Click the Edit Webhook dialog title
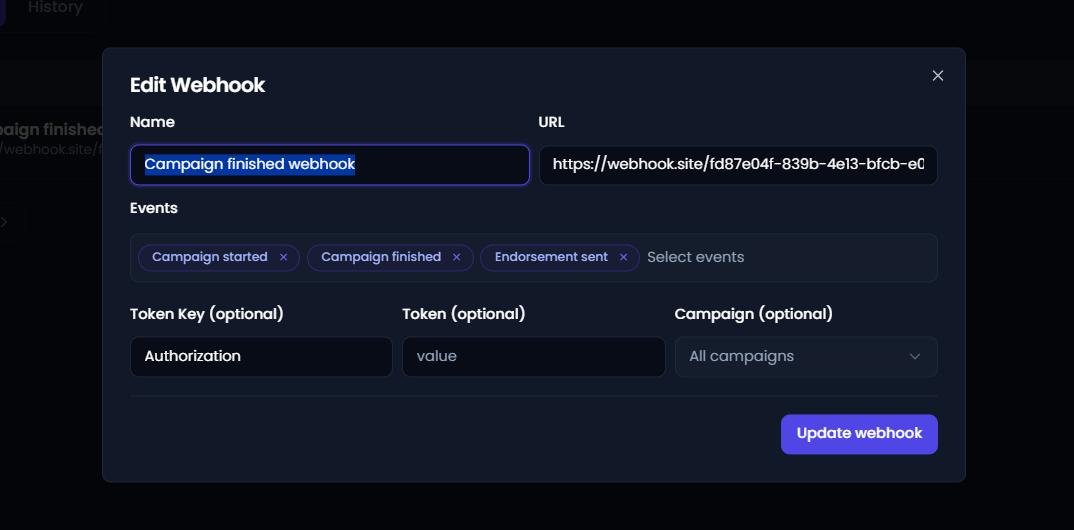1074x530 pixels. tap(197, 86)
